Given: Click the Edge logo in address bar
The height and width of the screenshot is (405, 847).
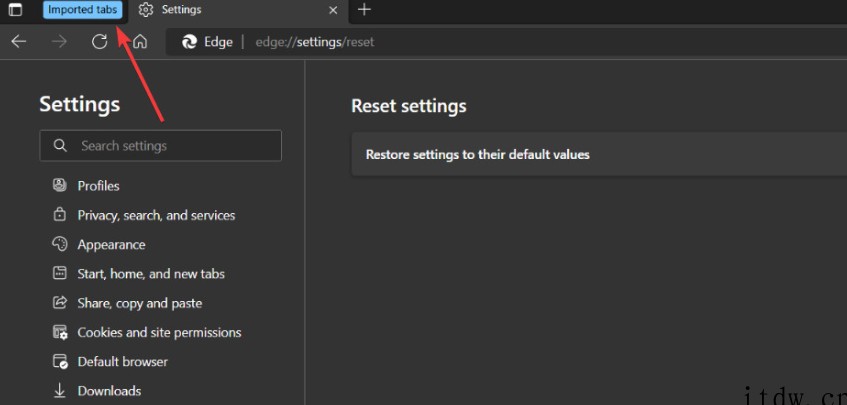Looking at the screenshot, I should tap(189, 42).
